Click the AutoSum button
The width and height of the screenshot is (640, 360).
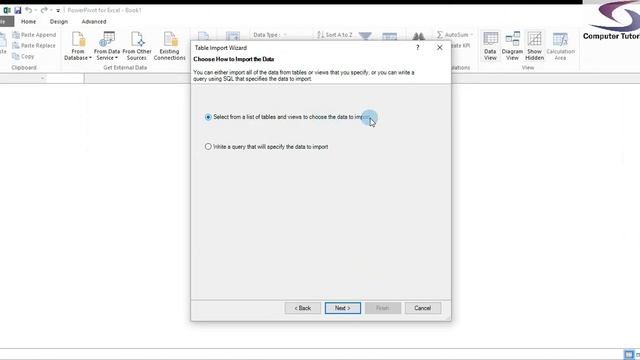click(x=454, y=35)
